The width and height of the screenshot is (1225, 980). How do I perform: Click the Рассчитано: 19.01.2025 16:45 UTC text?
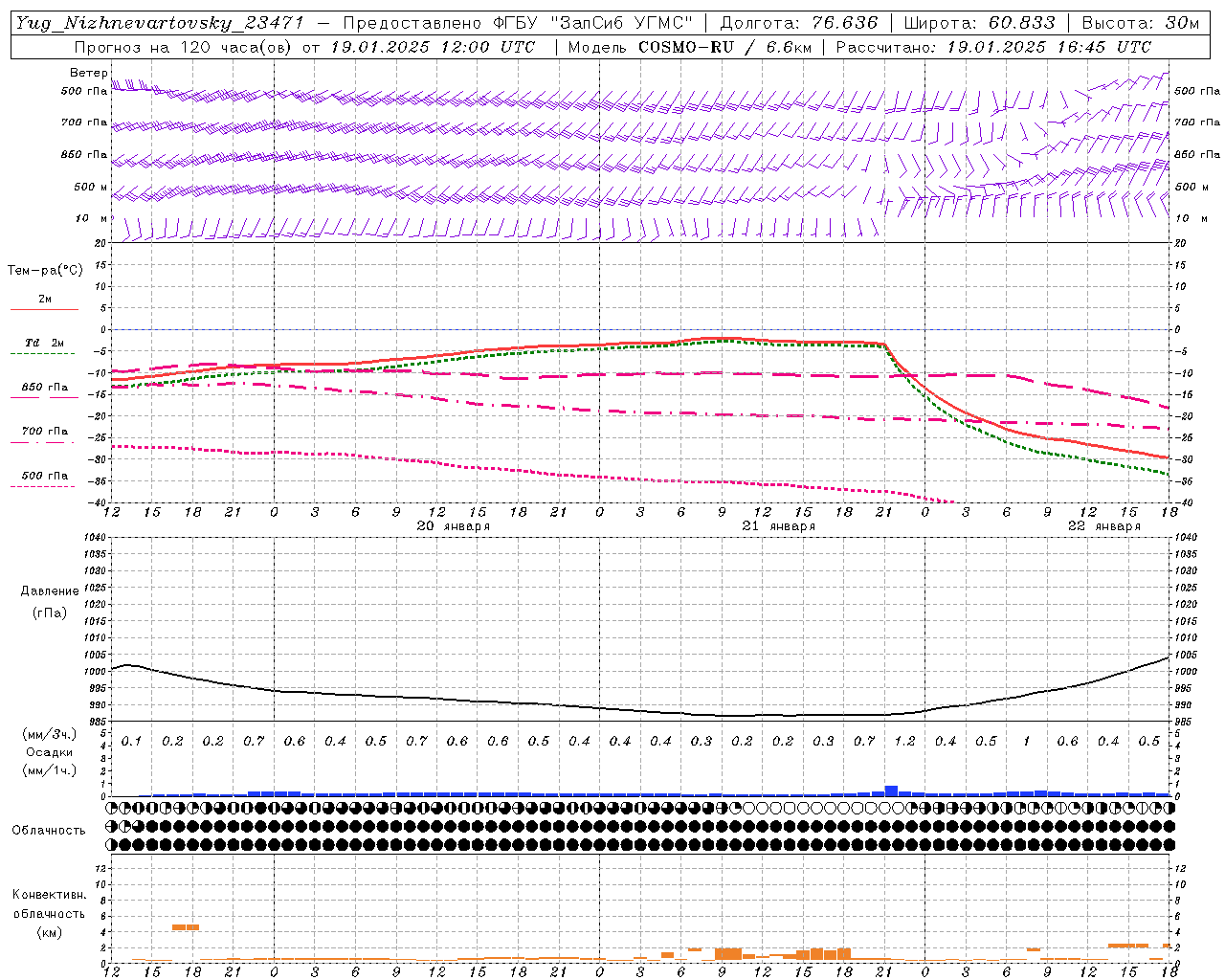coord(994,47)
